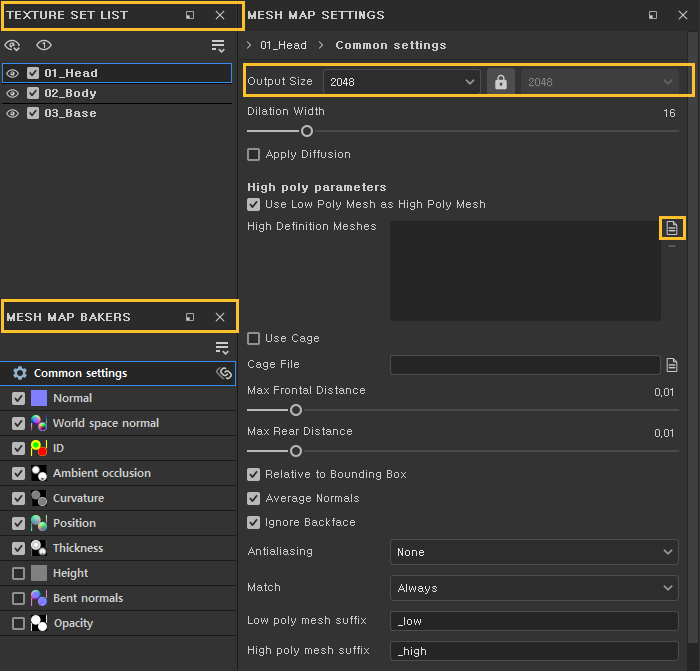Image resolution: width=700 pixels, height=671 pixels.
Task: Enable the Apply Diffusion checkbox
Action: coord(254,155)
